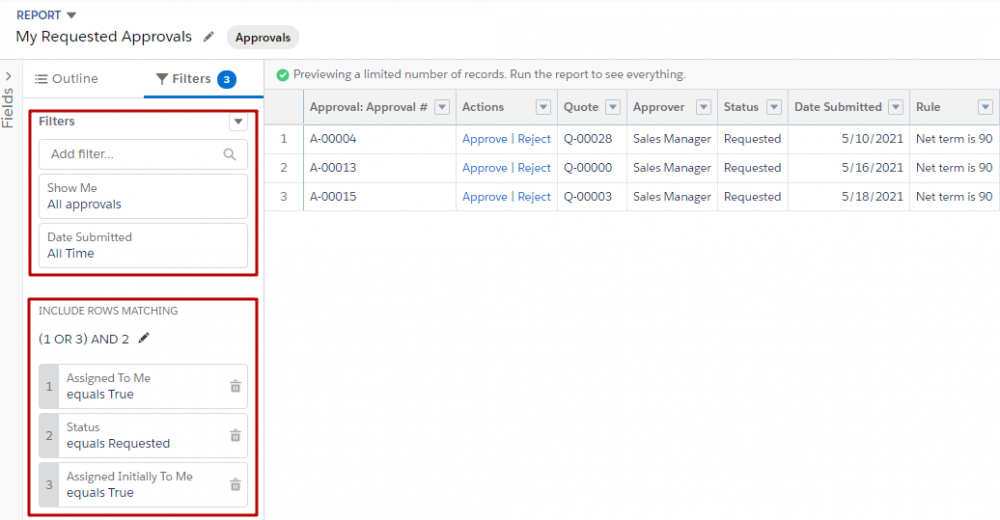Click quote Q-00028 cell
Viewport: 1000px width, 520px height.
(x=592, y=139)
